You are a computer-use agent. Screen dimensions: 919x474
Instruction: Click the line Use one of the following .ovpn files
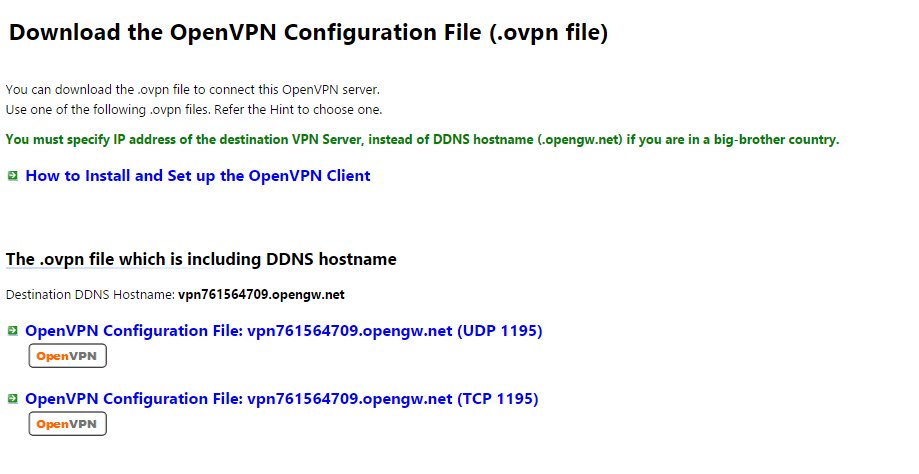(x=194, y=110)
